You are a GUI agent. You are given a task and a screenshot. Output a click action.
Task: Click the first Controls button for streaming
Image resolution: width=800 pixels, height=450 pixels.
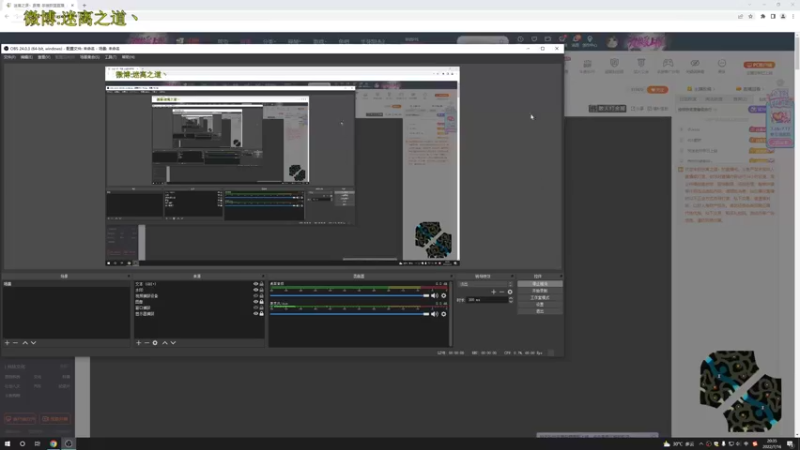[540, 284]
